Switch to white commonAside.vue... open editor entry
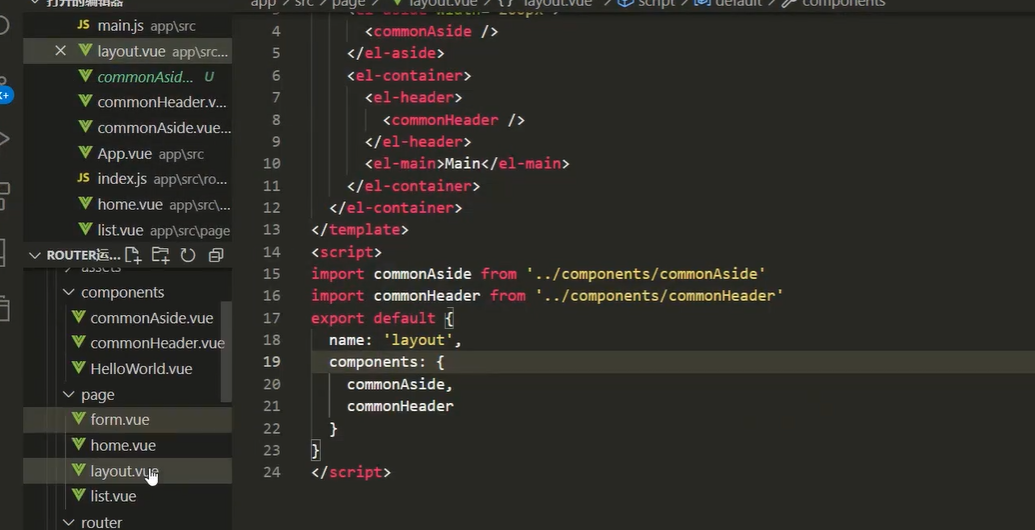 click(x=164, y=128)
